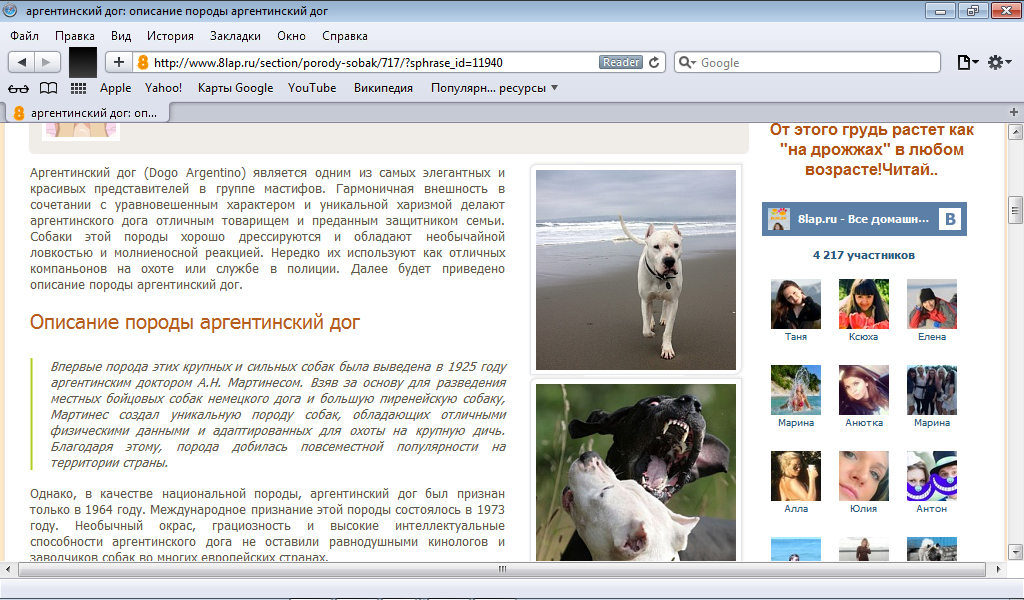Open the 8lap.ru widget group avatar icon
Screen dimensions: 1024x600
[x=778, y=219]
